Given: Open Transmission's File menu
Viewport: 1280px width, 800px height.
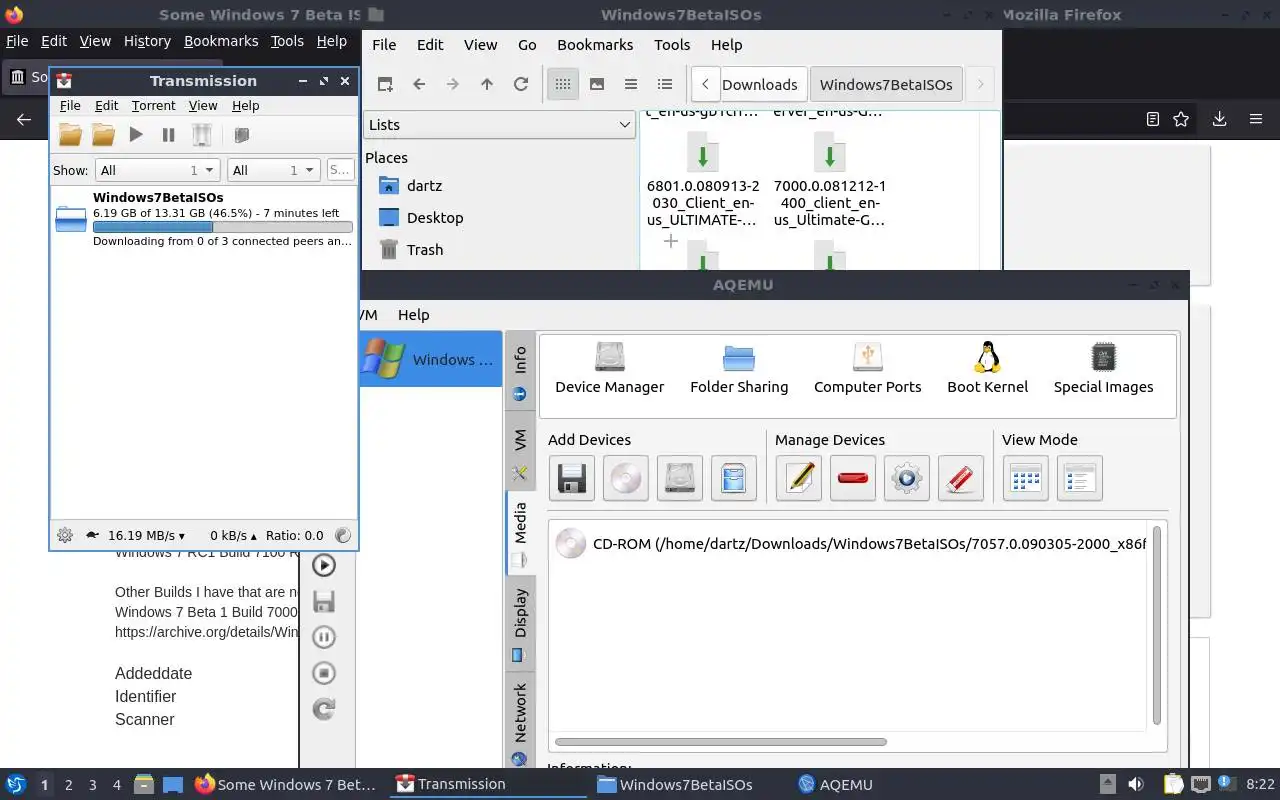Looking at the screenshot, I should 70,105.
